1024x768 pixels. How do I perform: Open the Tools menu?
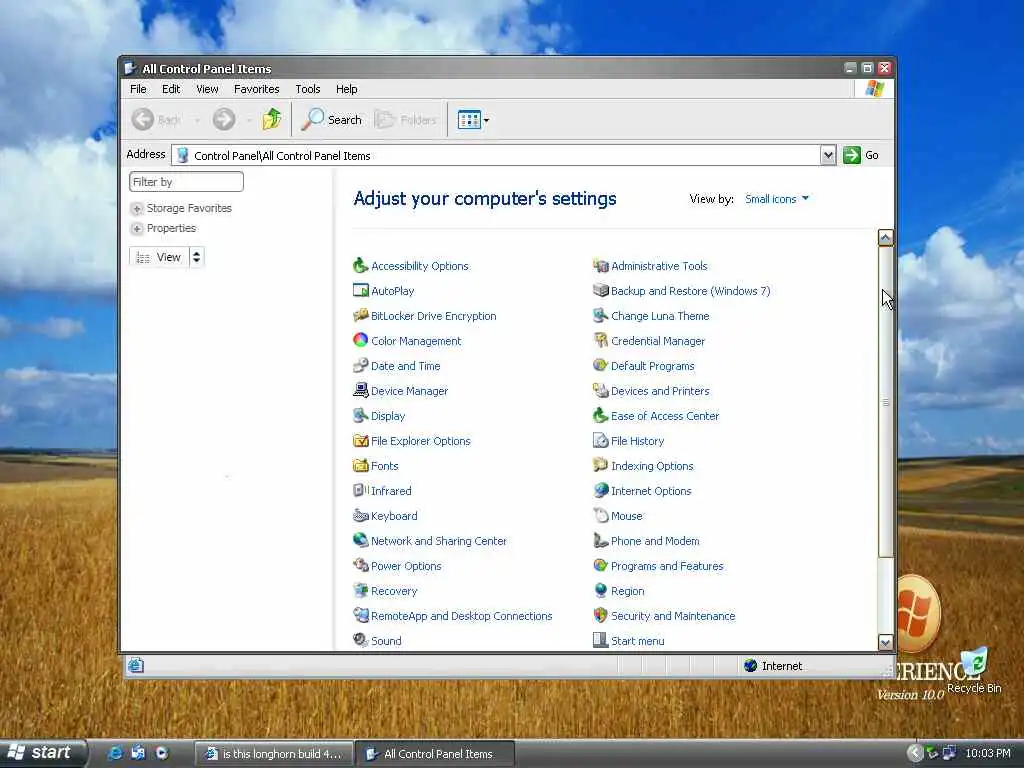(308, 89)
